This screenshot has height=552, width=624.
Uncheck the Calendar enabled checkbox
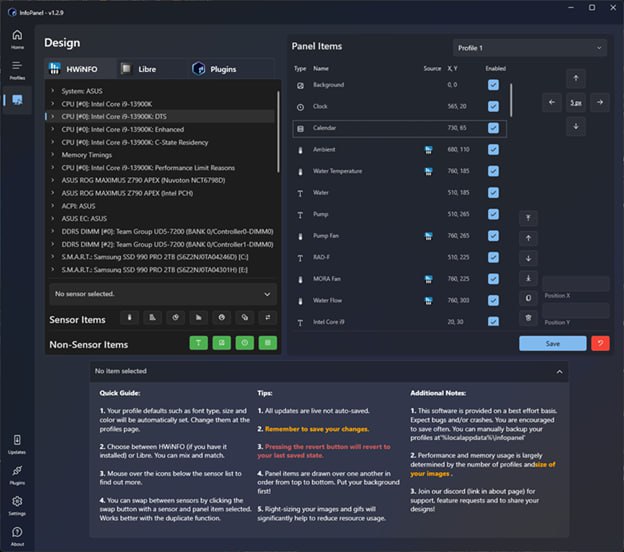pyautogui.click(x=493, y=128)
